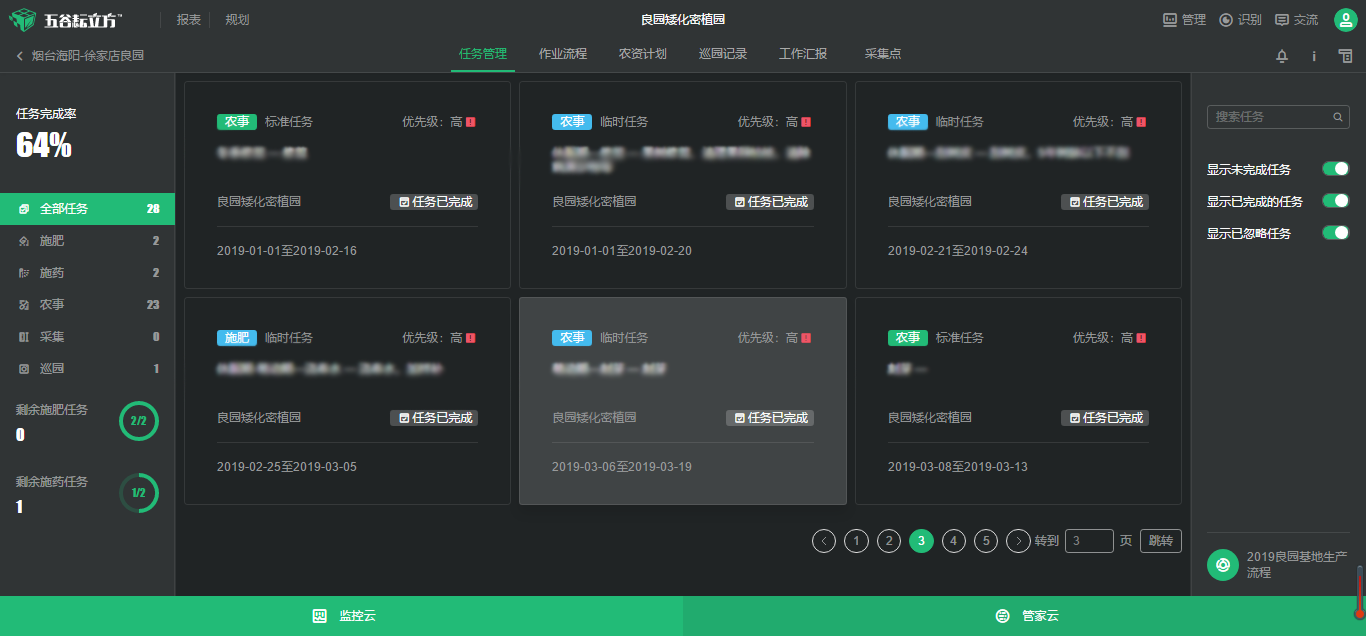Image resolution: width=1366 pixels, height=636 pixels.
Task: Click the 2/2 remaining fertilizer progress ring
Action: click(x=138, y=421)
